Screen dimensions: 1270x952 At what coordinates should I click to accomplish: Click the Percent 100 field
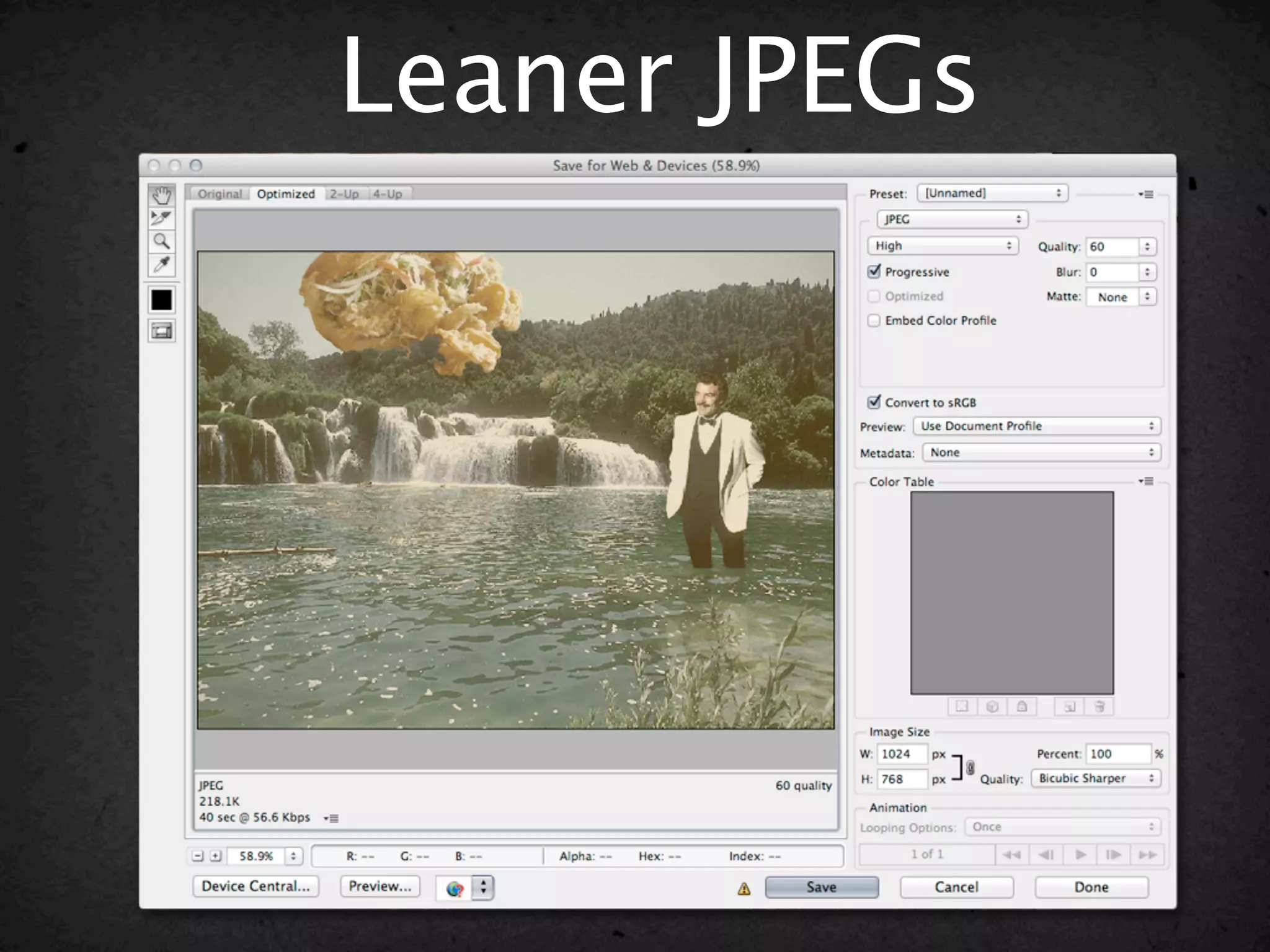coord(1118,754)
